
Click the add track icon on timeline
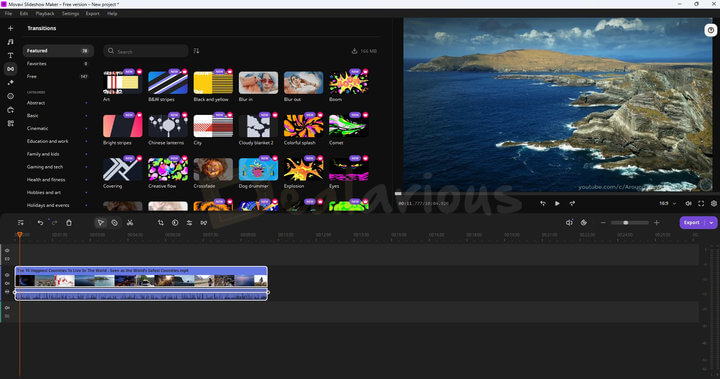pyautogui.click(x=21, y=223)
